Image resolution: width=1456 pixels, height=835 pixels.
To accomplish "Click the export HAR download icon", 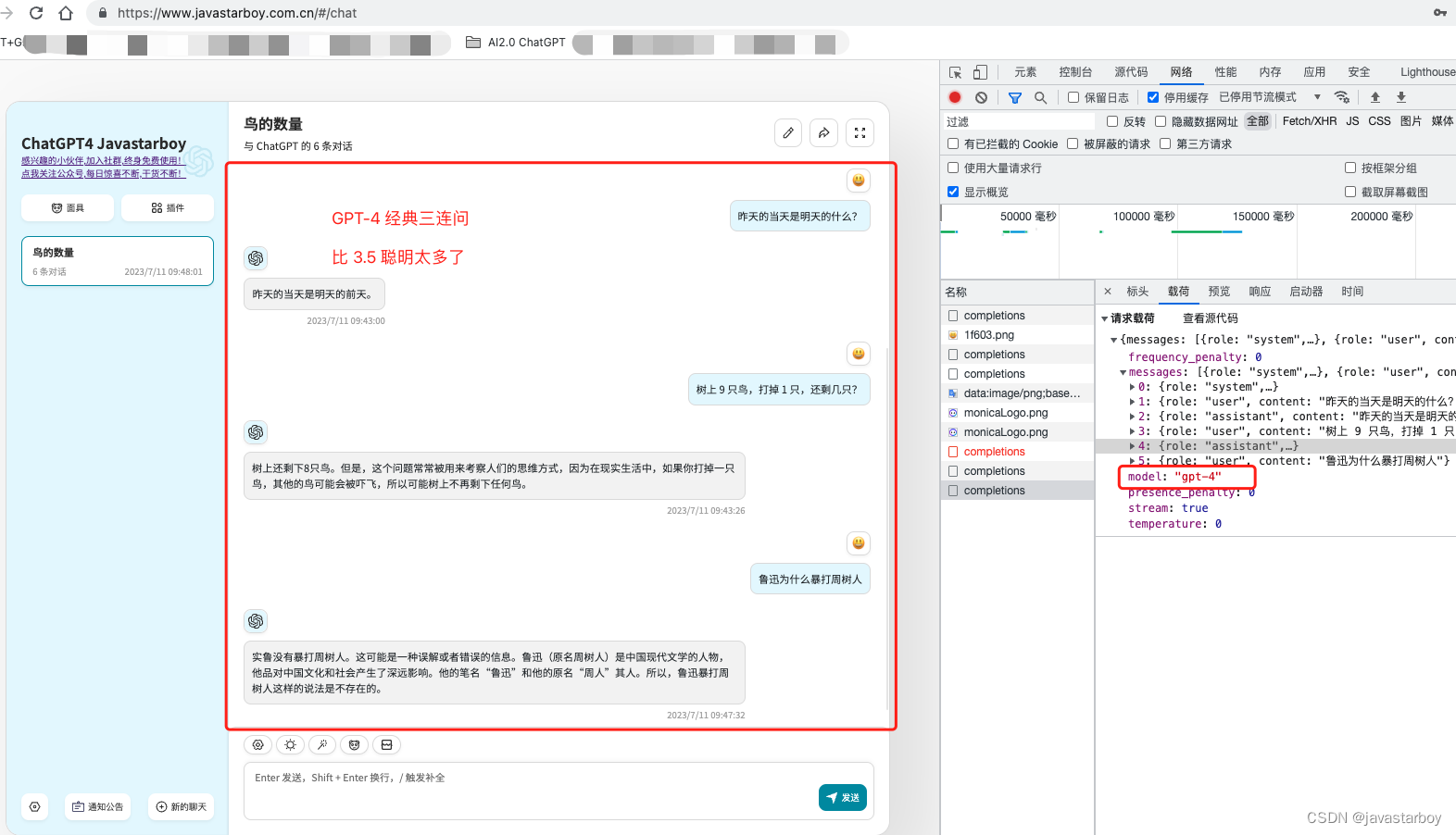I will click(1401, 97).
